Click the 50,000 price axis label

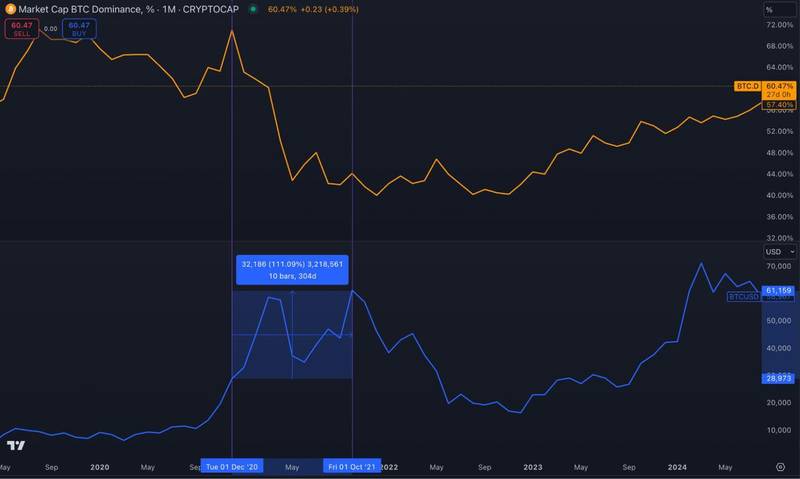(x=779, y=320)
